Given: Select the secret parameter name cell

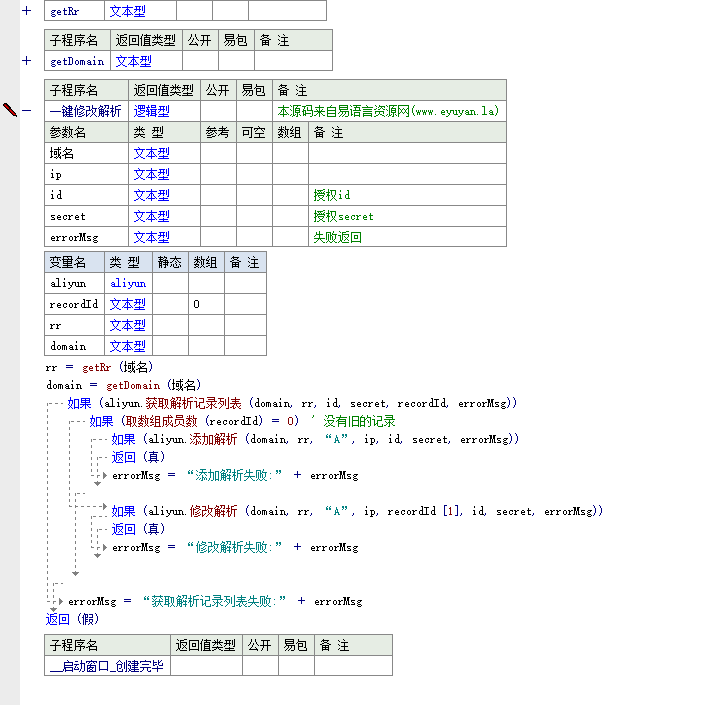Looking at the screenshot, I should coord(86,216).
